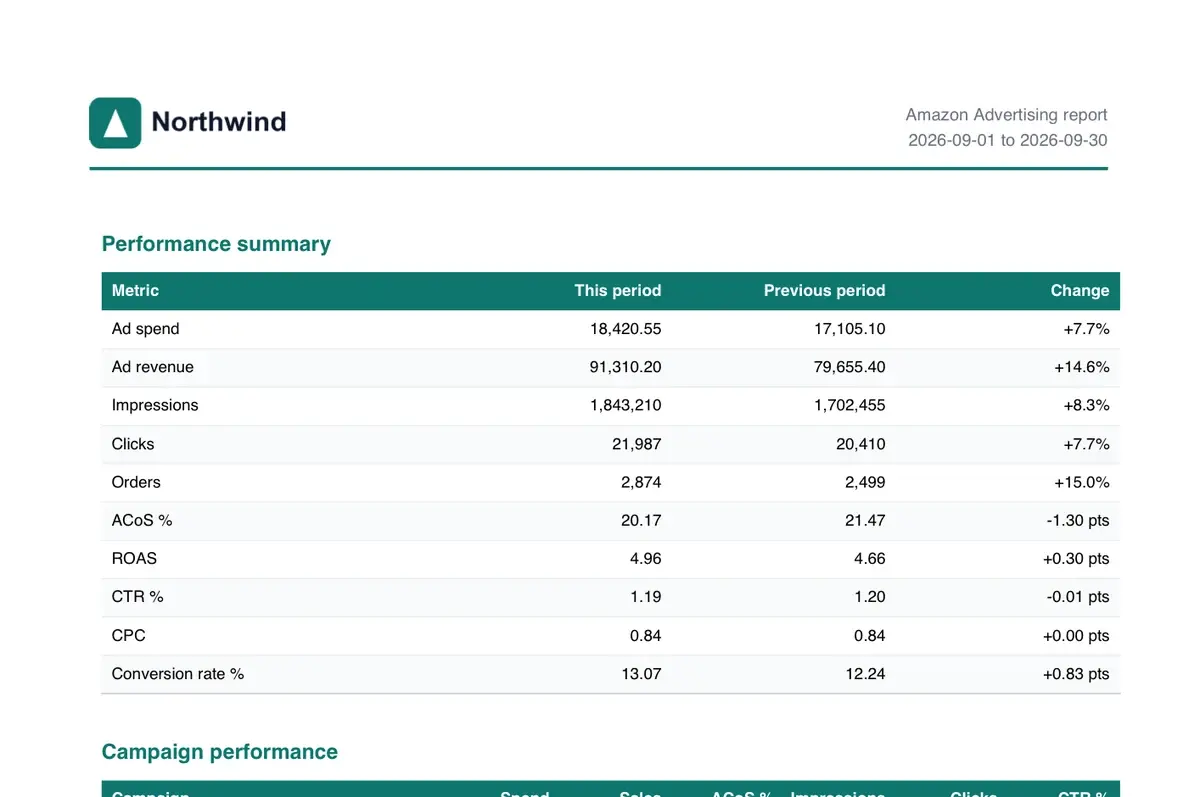The image size is (1200, 797).
Task: Select previous CTR value 1.20
Action: pos(870,596)
